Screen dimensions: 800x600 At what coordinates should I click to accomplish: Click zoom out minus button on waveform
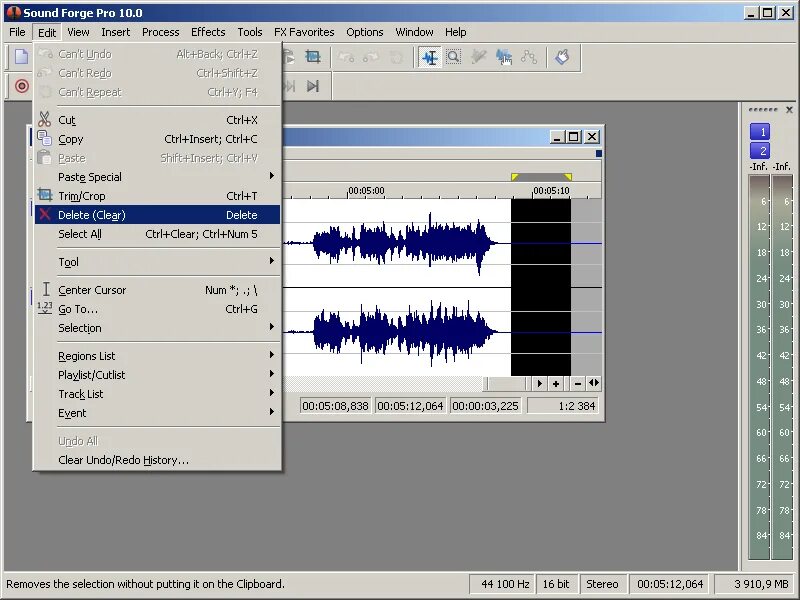tap(577, 383)
